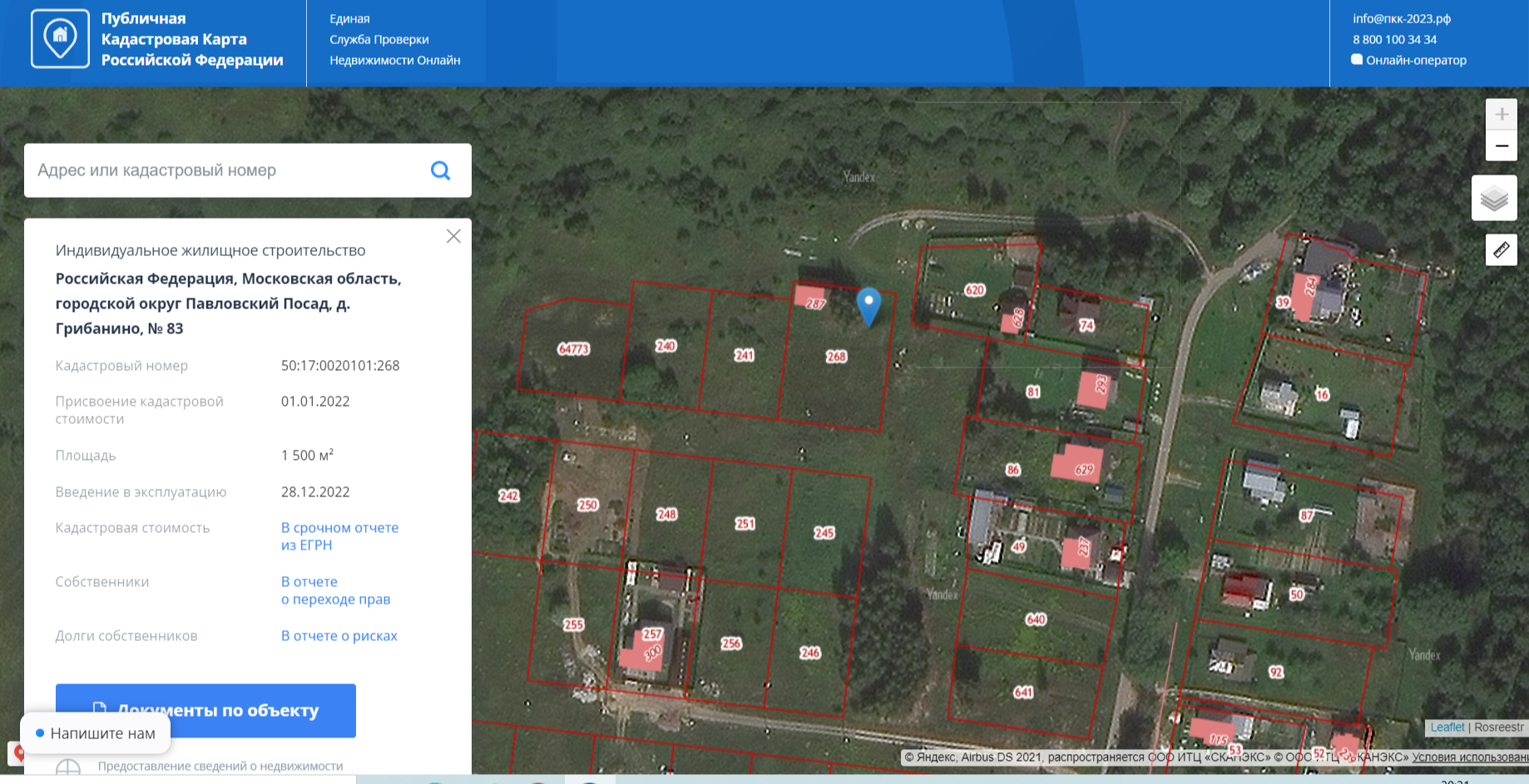The height and width of the screenshot is (784, 1529).
Task: Open the Онлайн-оператор chat link
Action: point(1416,60)
